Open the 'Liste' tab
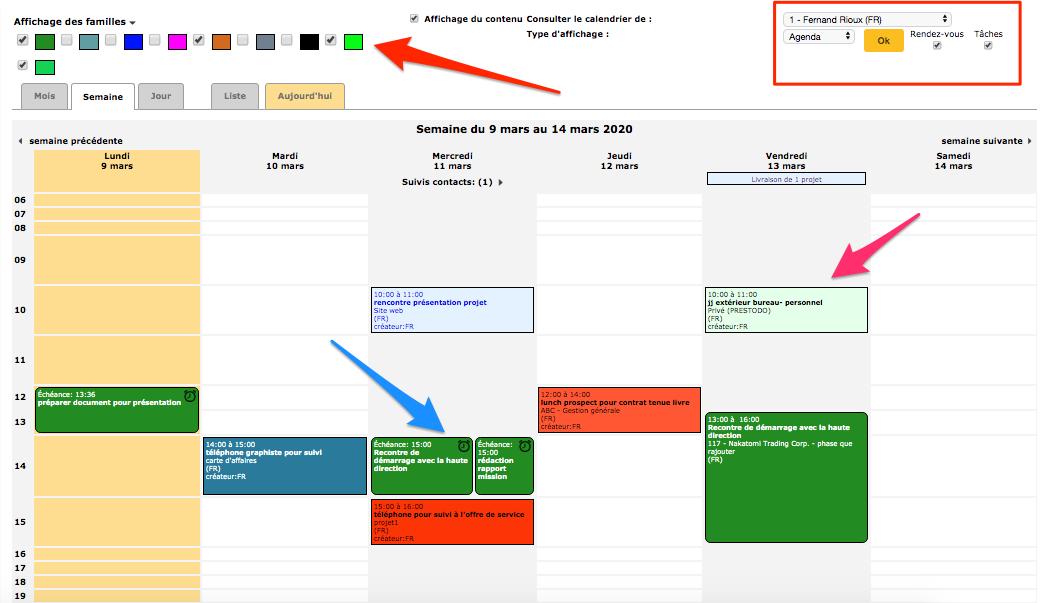Screen dimensions: 1045x603 (x=235, y=96)
